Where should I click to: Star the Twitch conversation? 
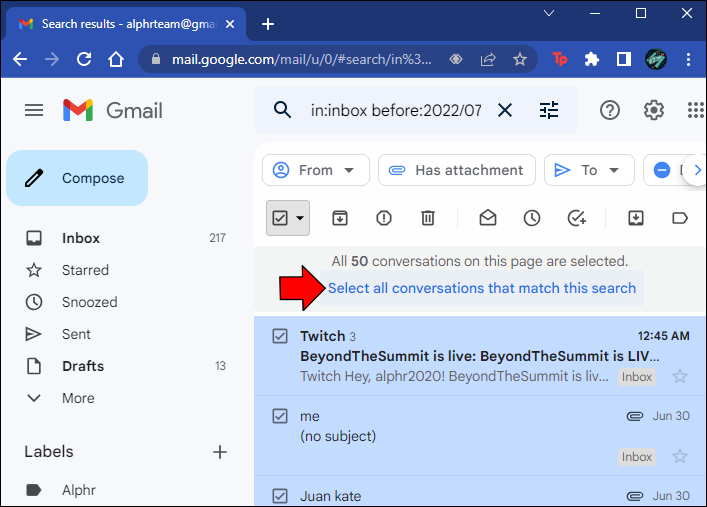679,376
